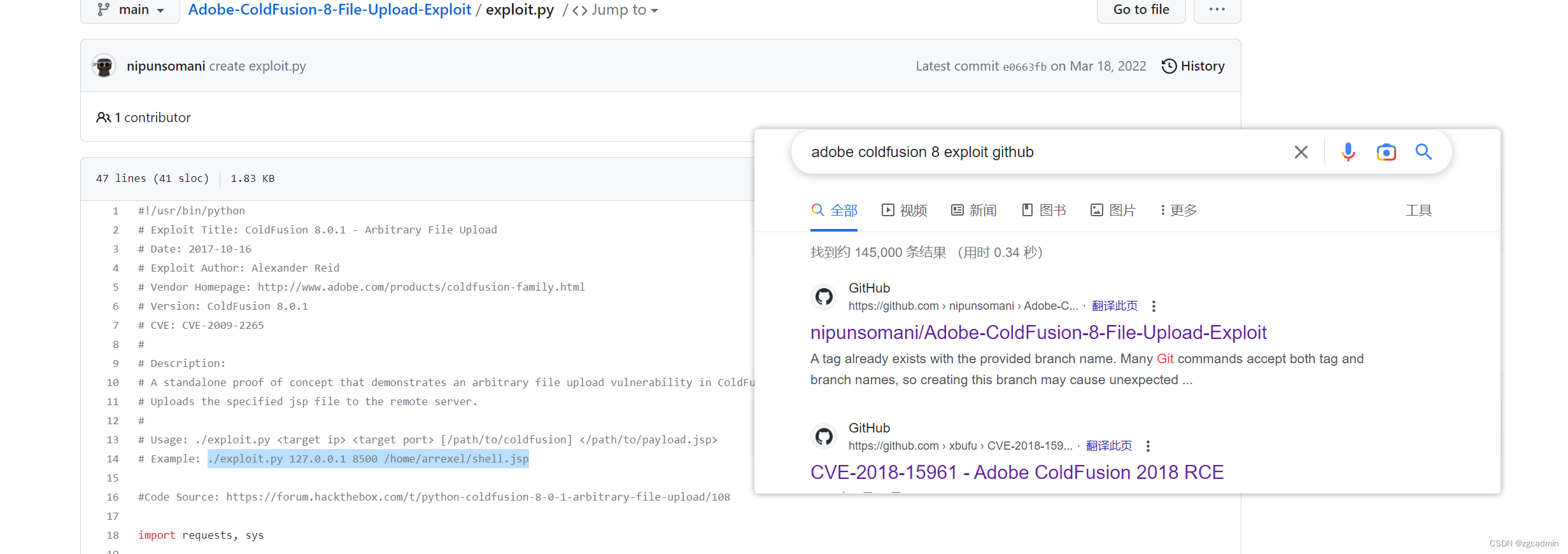Screen dimensions: 1568x554
Task: Select the 全部 results tab
Action: [834, 211]
